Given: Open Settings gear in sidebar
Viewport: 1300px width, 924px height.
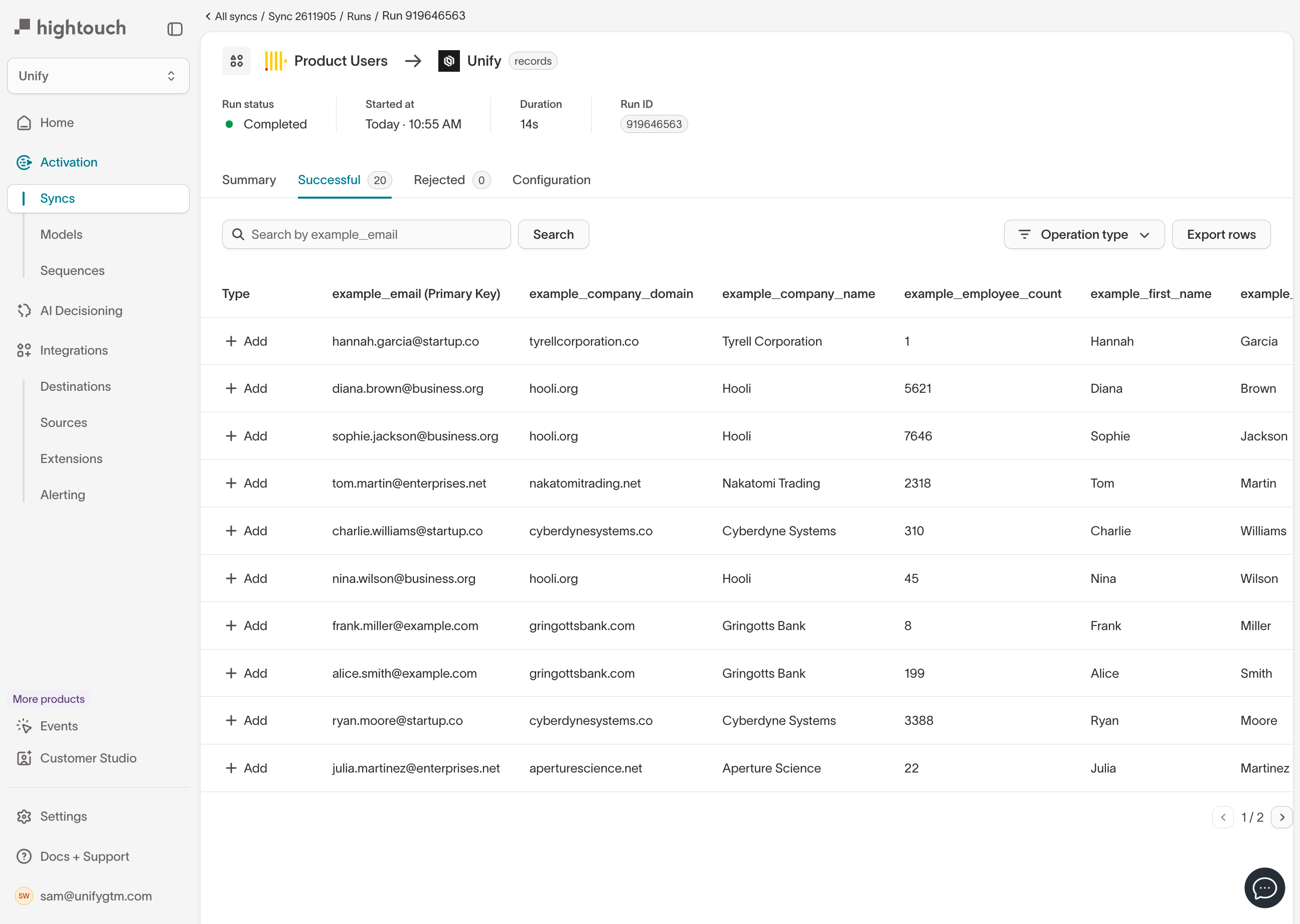Looking at the screenshot, I should (x=24, y=817).
